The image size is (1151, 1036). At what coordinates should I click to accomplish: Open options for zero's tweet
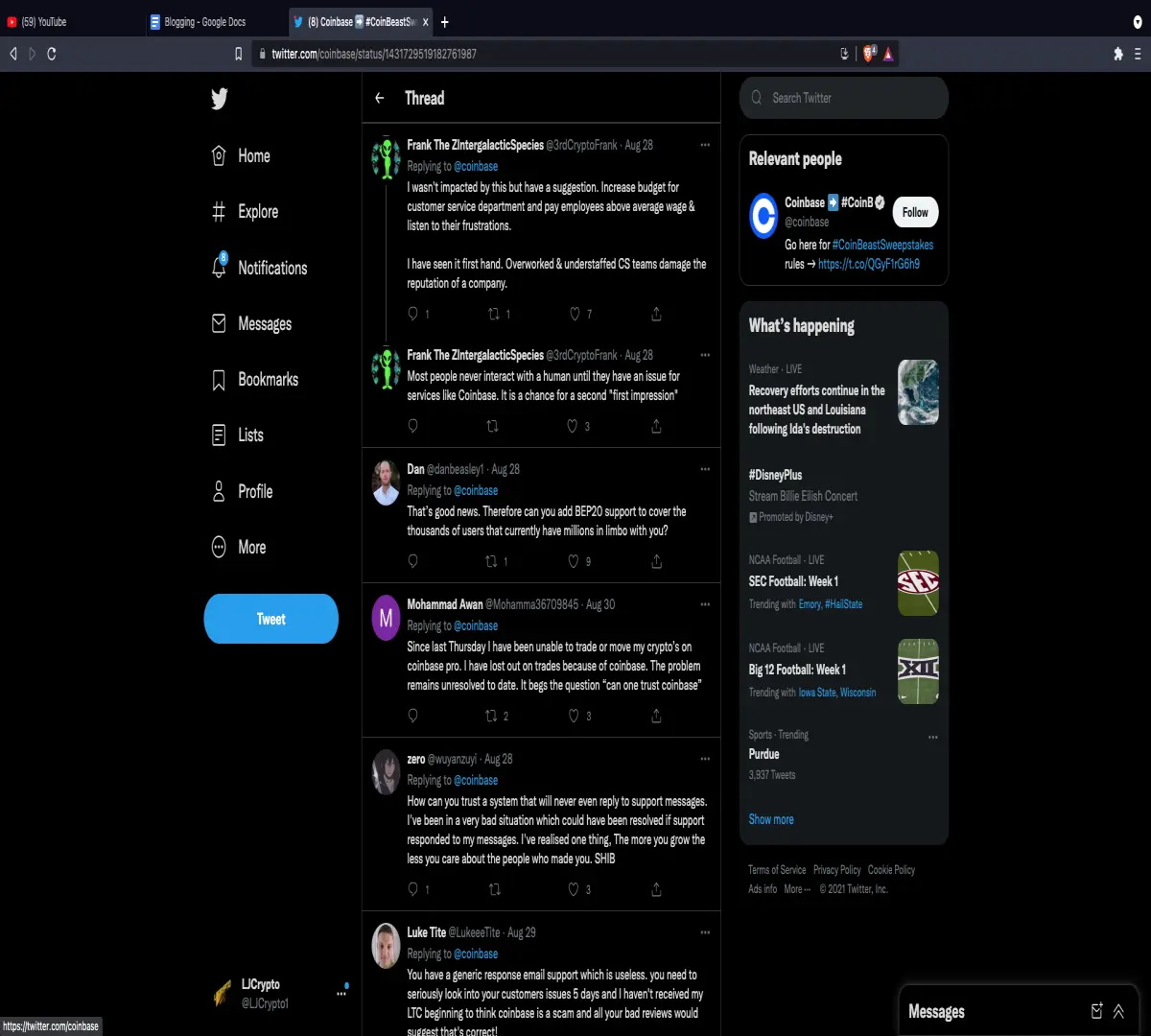[705, 759]
